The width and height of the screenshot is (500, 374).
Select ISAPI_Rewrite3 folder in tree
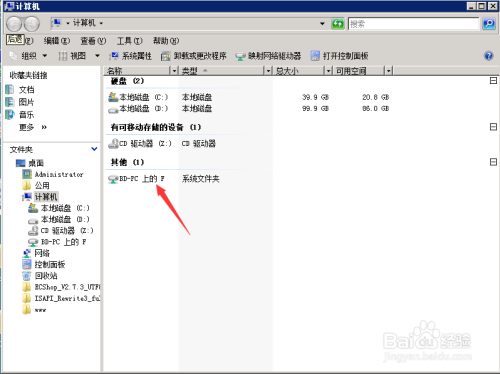(61, 298)
